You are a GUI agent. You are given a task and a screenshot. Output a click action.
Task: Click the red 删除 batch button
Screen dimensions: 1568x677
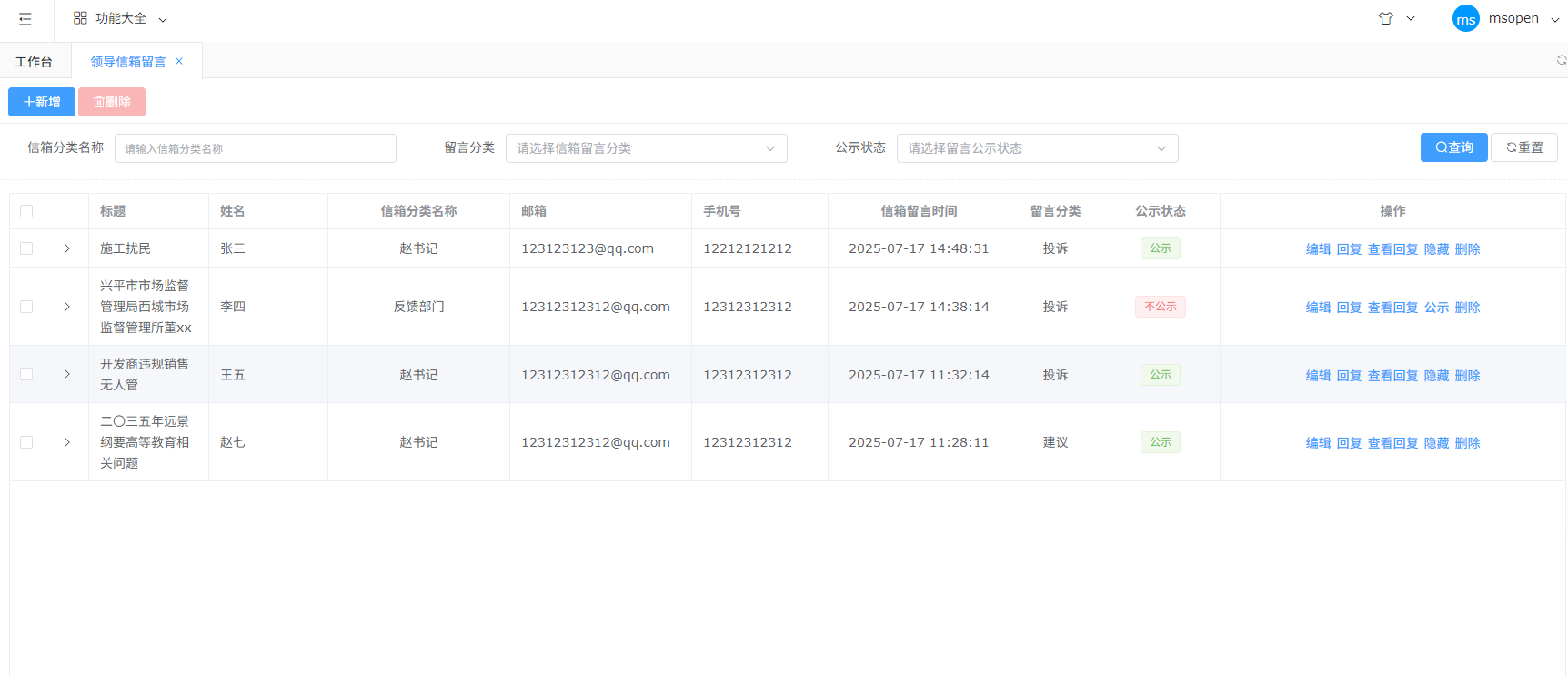(x=112, y=102)
